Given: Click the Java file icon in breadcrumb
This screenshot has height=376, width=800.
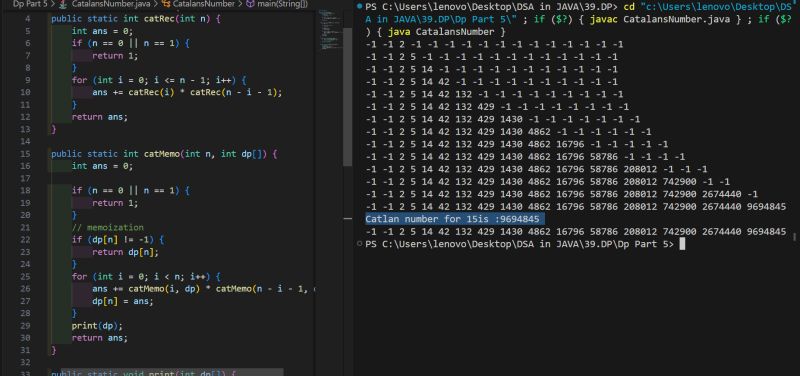Looking at the screenshot, I should 63,4.
